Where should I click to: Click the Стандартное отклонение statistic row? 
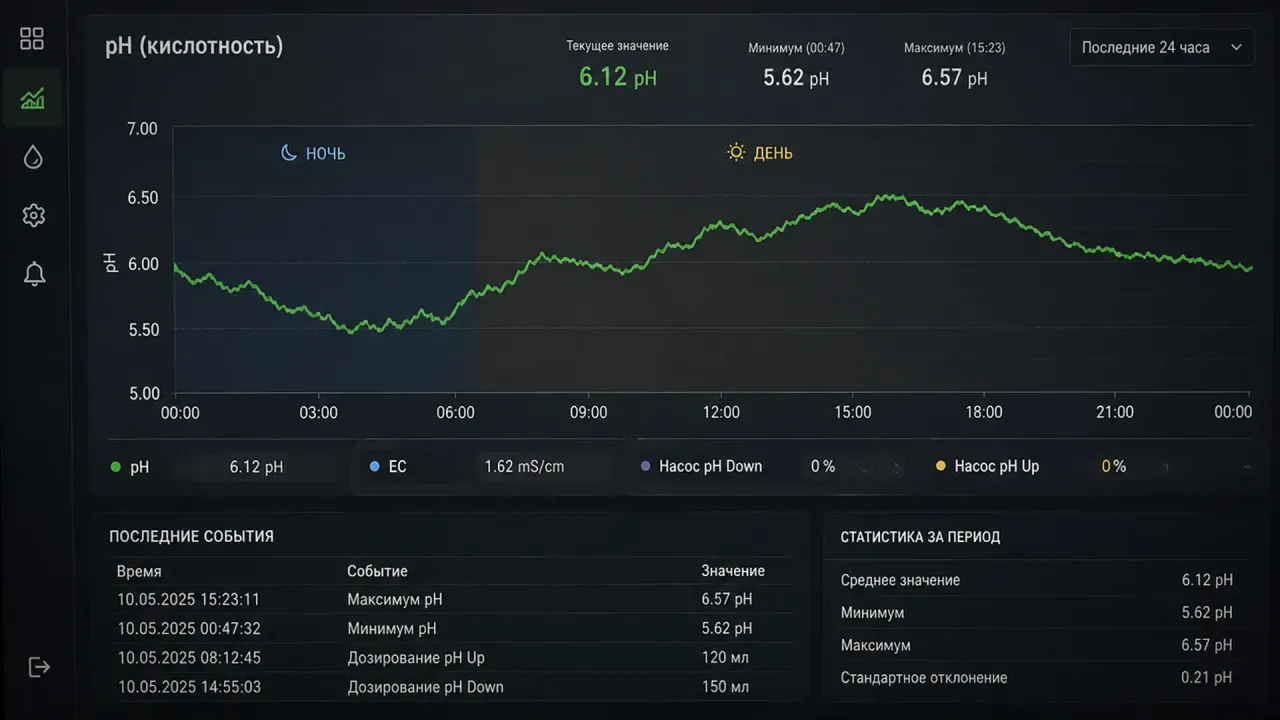(x=1037, y=677)
